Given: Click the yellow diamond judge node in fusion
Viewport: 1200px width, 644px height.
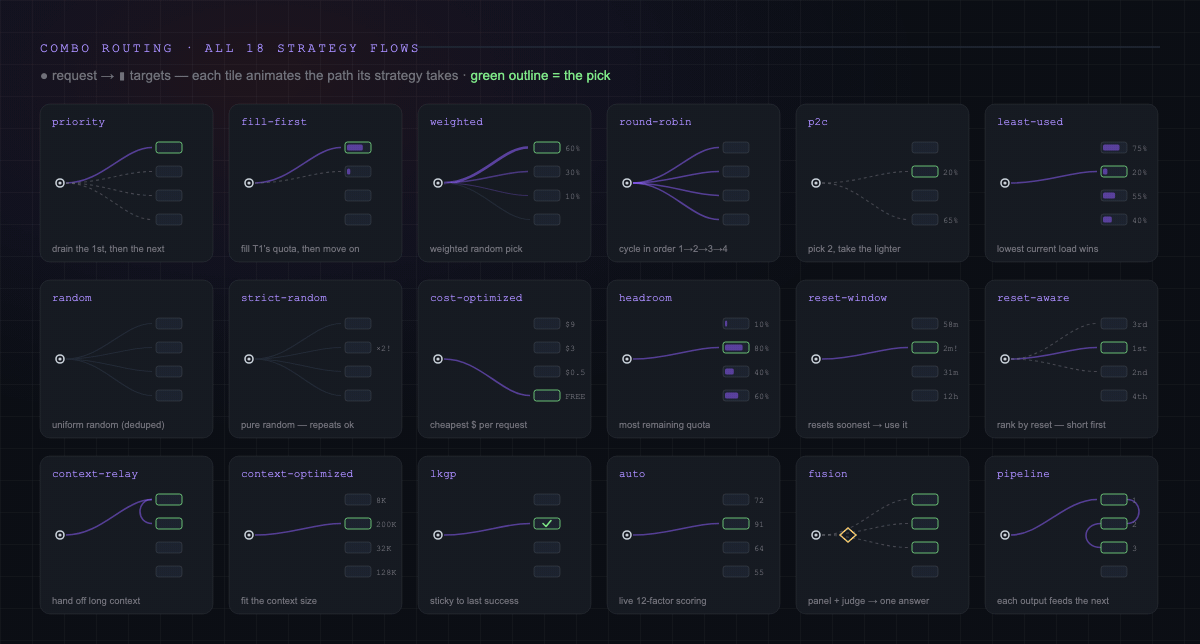Looking at the screenshot, I should [848, 535].
